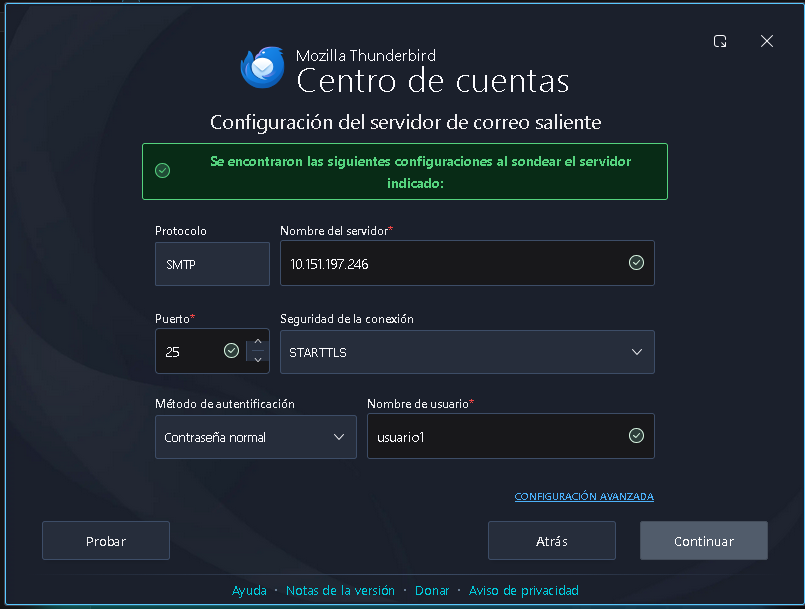805x609 pixels.
Task: Click the Centro de cuentas heading
Action: point(432,81)
